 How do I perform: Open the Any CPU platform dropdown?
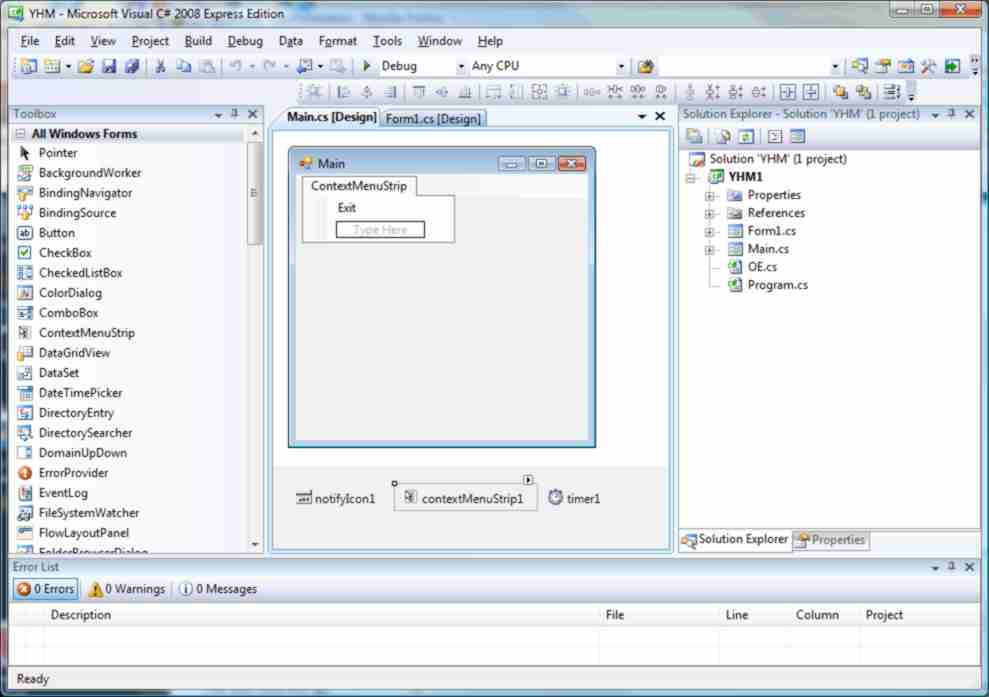tap(621, 66)
